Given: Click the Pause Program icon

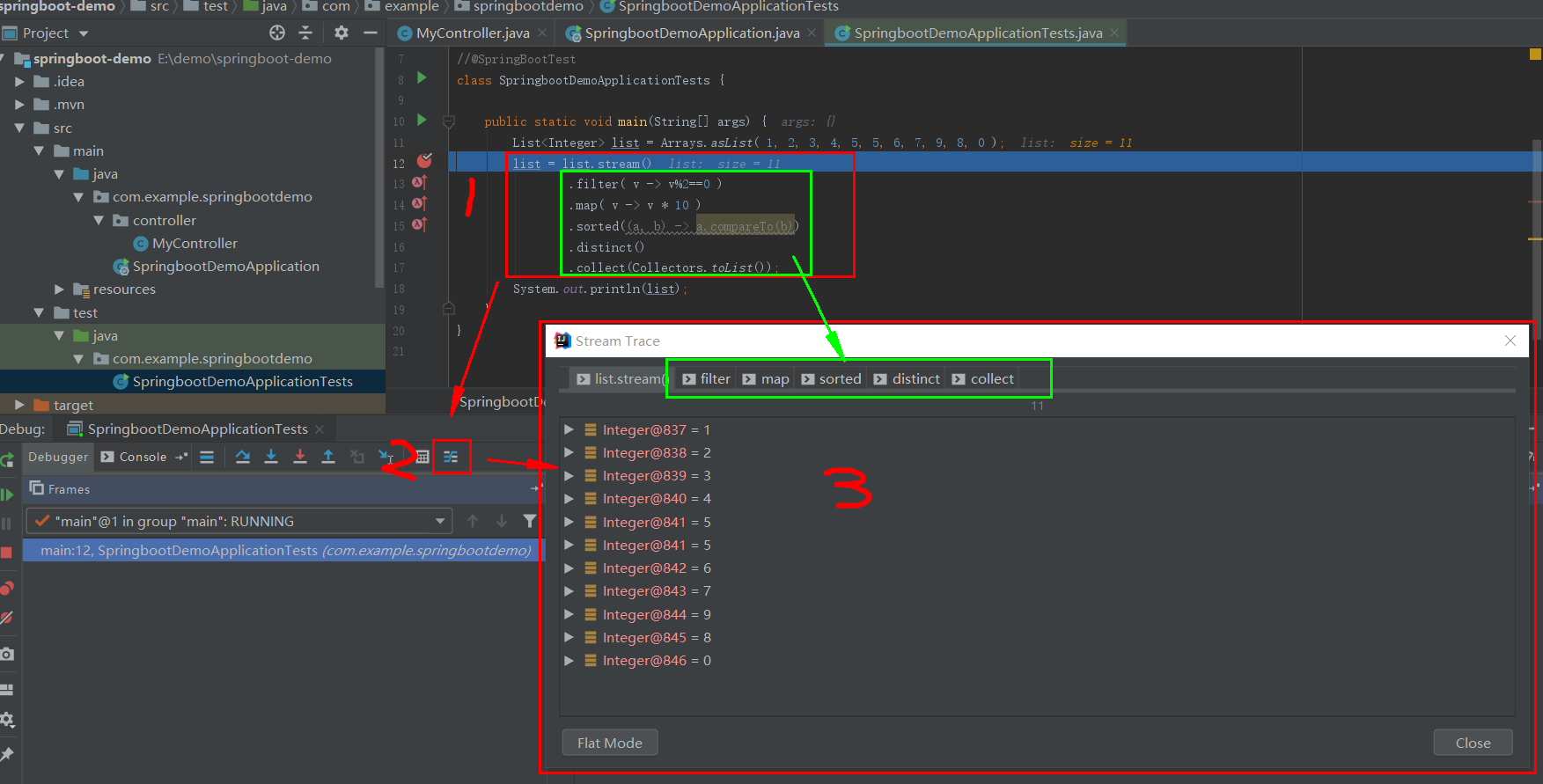Looking at the screenshot, I should (6, 524).
